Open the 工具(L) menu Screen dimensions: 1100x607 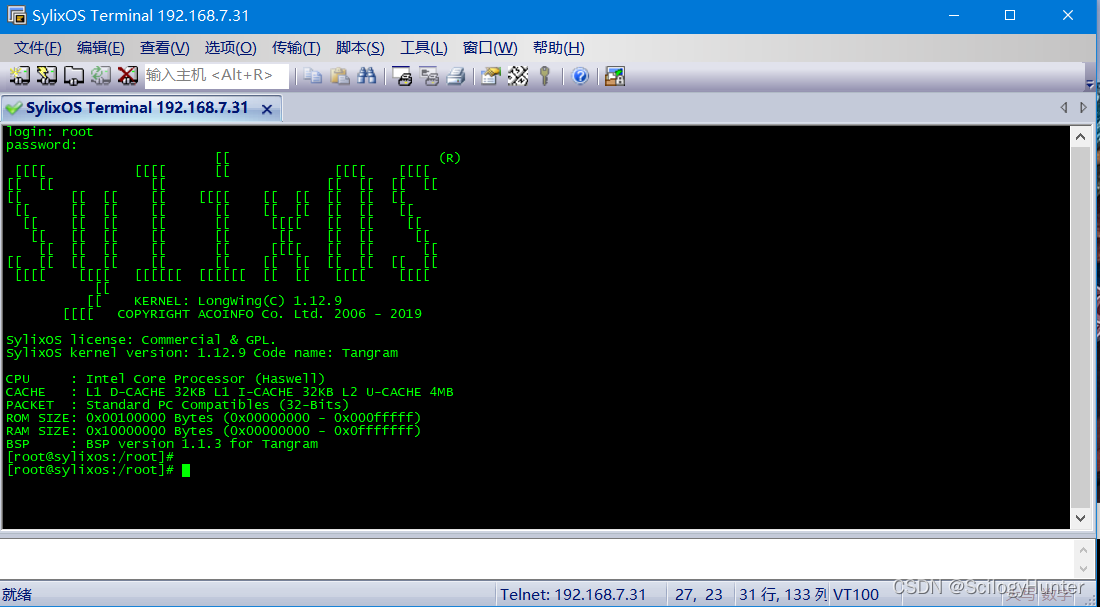click(424, 48)
